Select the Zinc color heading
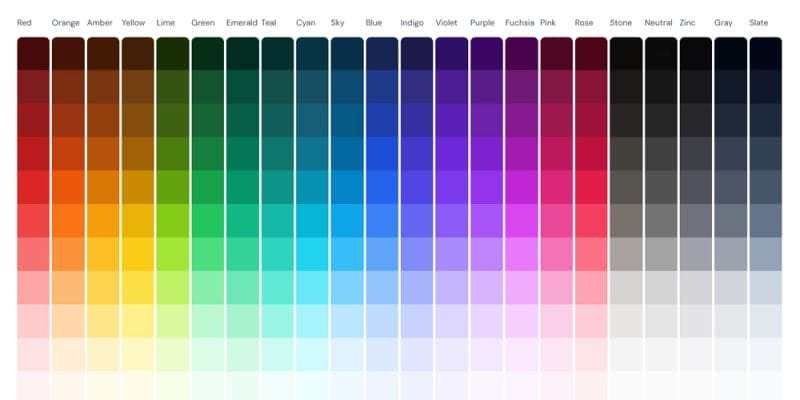The width and height of the screenshot is (800, 400). pyautogui.click(x=689, y=22)
